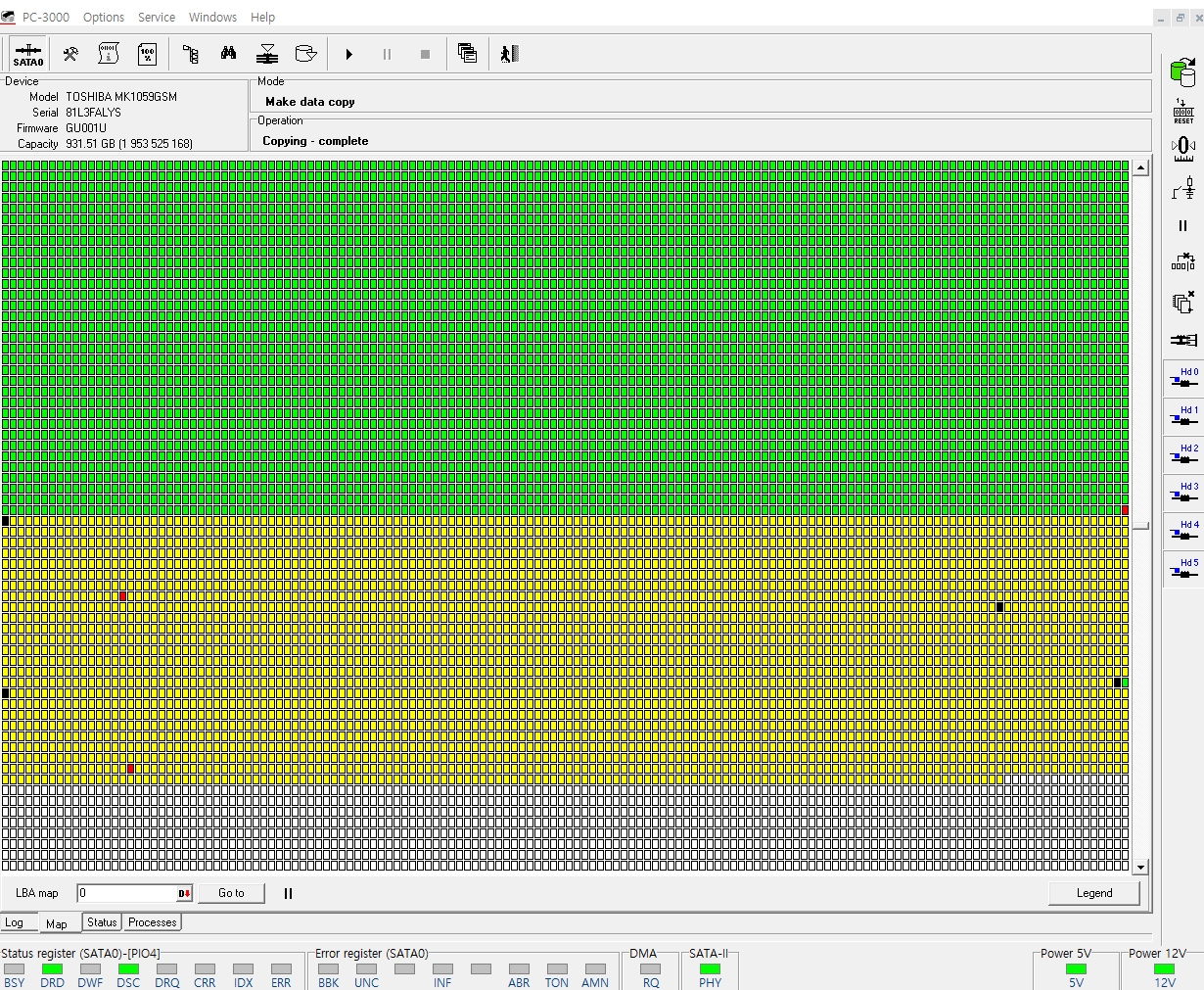Viewport: 1204px width, 990px height.
Task: Click the stop button in the toolbar
Action: [x=425, y=55]
